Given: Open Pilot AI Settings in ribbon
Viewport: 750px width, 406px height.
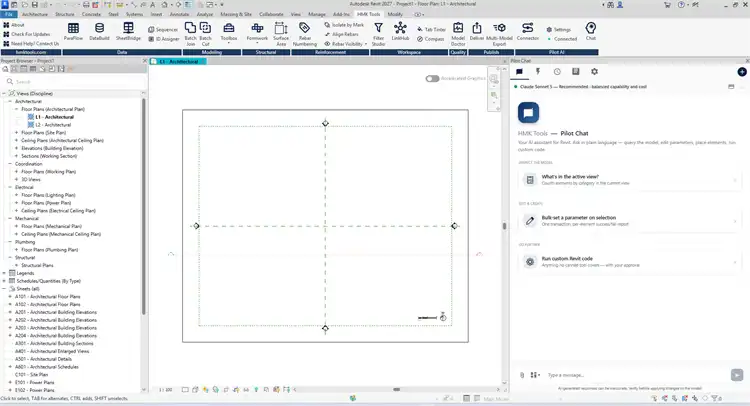Looking at the screenshot, I should tap(558, 30).
